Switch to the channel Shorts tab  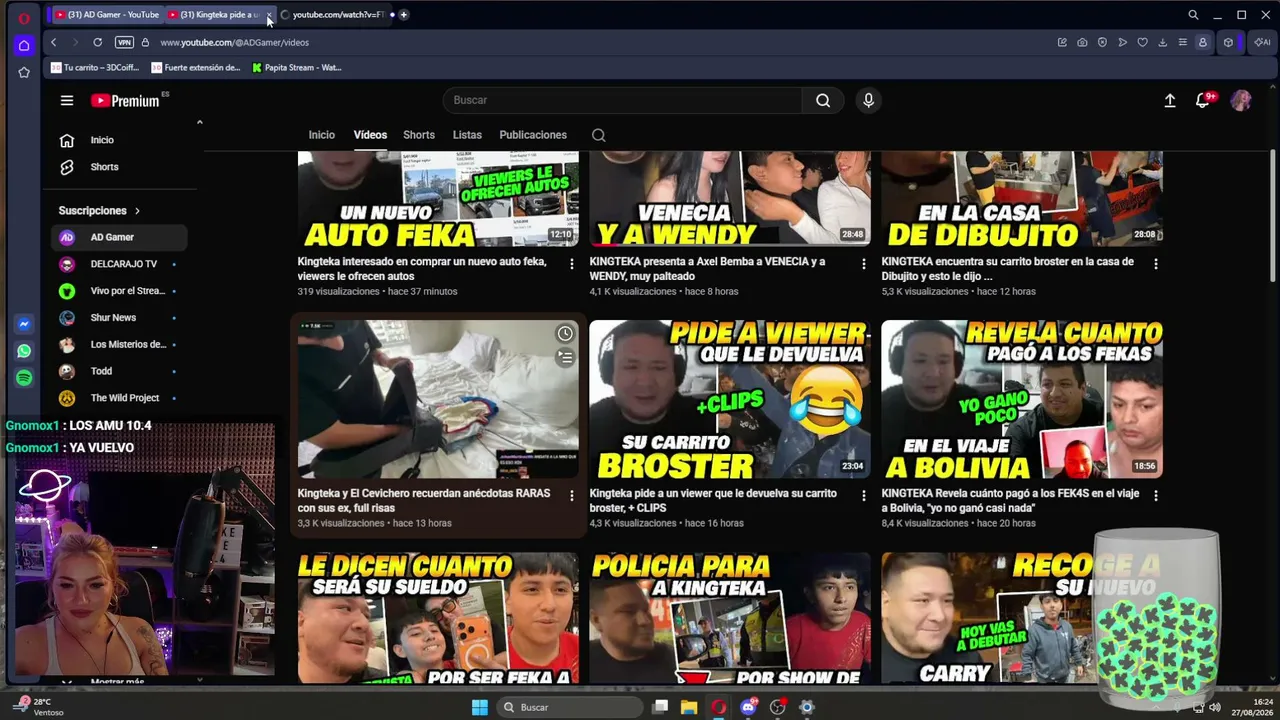(x=419, y=135)
